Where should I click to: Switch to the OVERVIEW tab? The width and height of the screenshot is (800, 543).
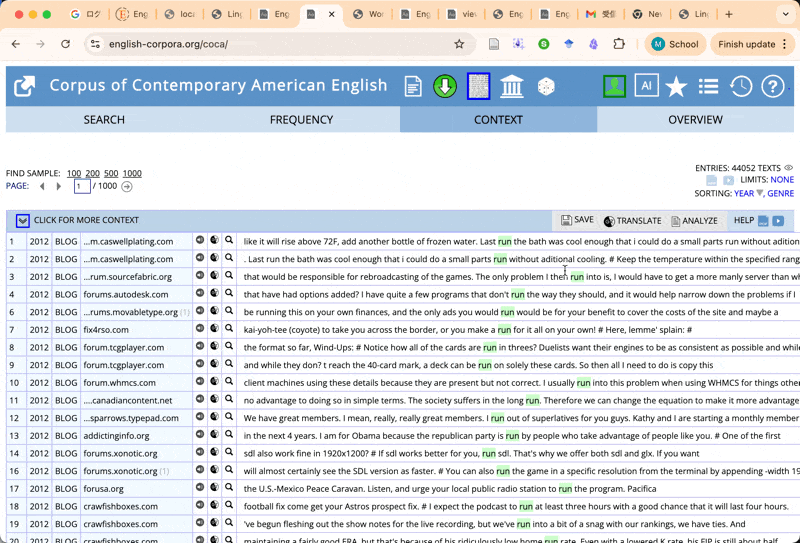(695, 119)
